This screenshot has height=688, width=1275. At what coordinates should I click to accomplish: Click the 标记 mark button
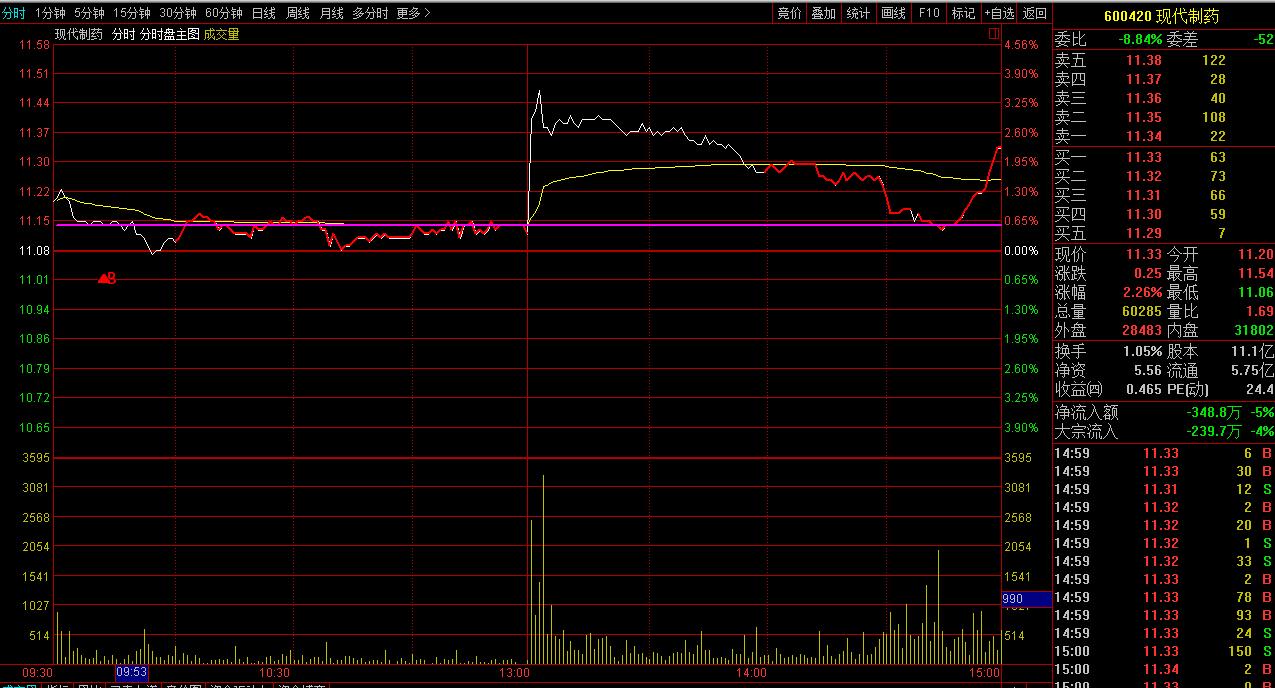coord(964,13)
